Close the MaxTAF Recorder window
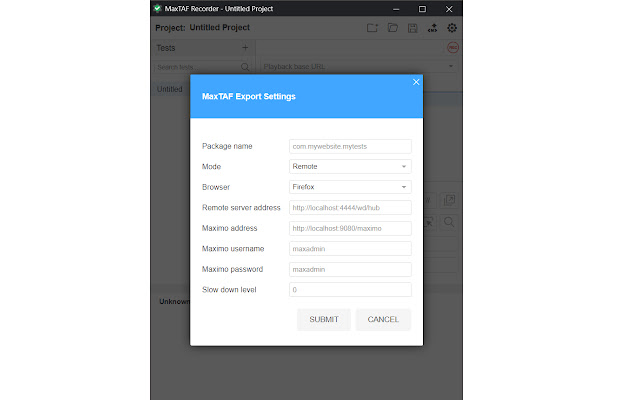The width and height of the screenshot is (640, 400). (x=449, y=9)
